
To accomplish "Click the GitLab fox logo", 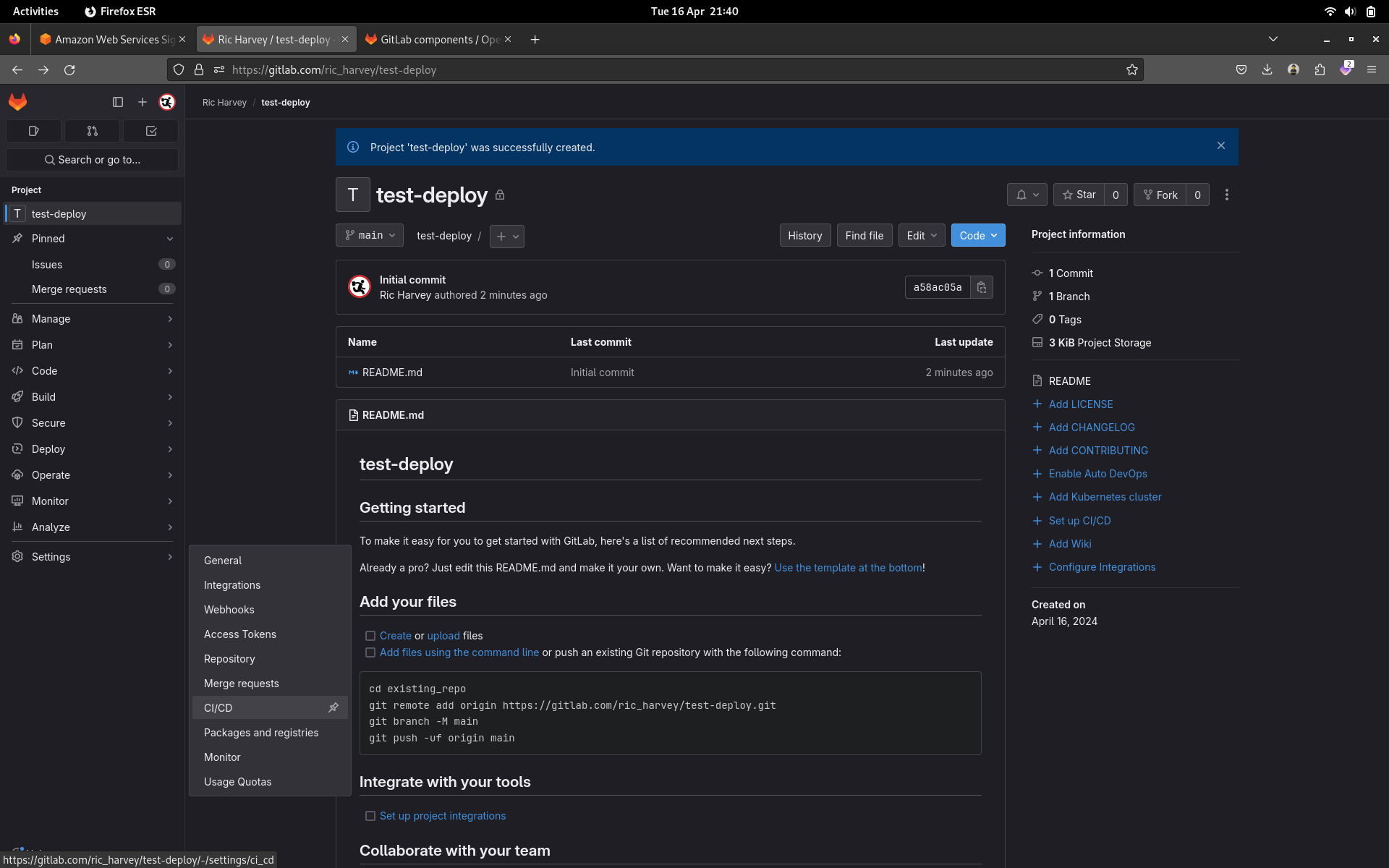I will click(x=17, y=102).
